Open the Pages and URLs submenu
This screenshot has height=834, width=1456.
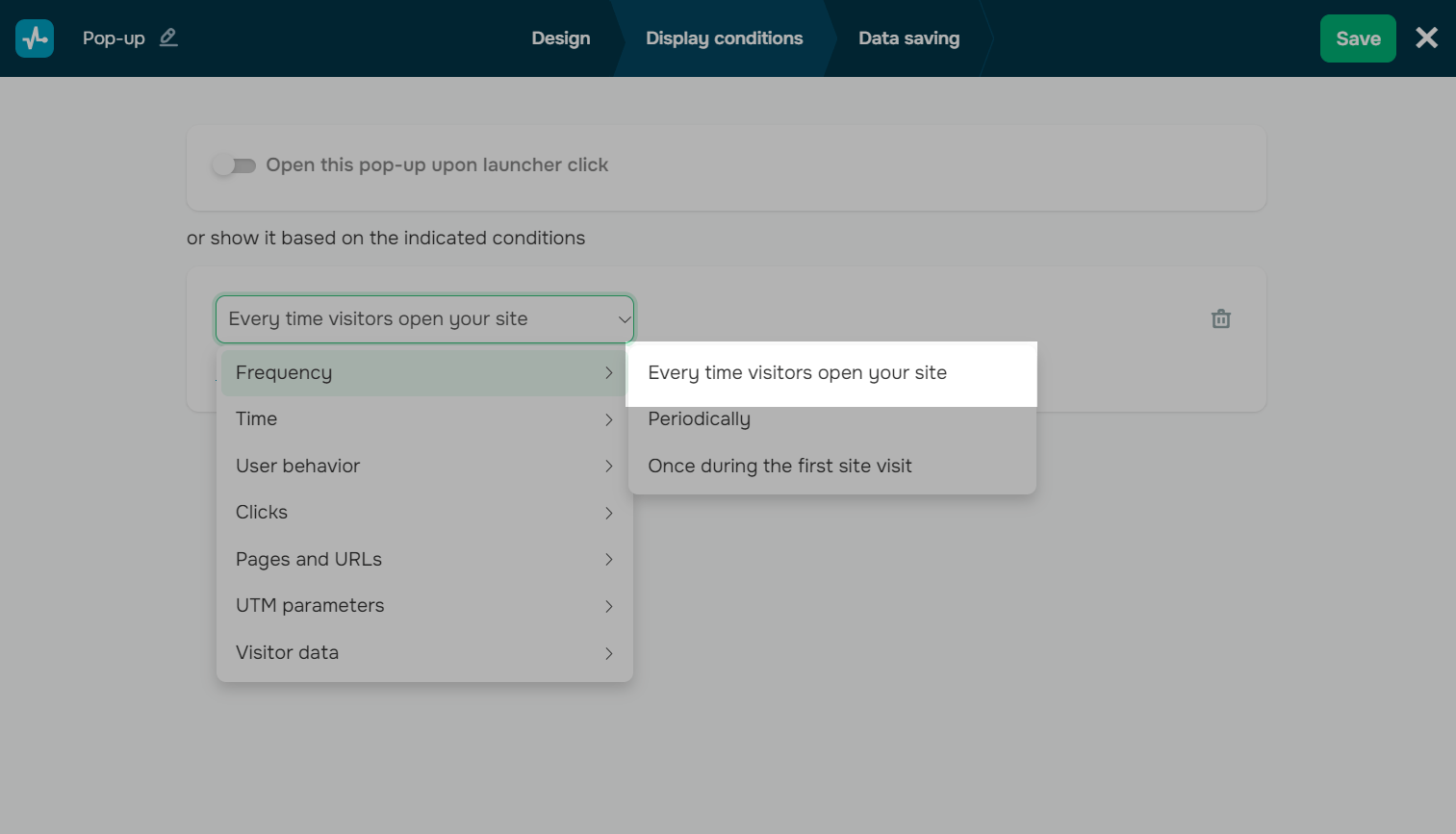(424, 559)
